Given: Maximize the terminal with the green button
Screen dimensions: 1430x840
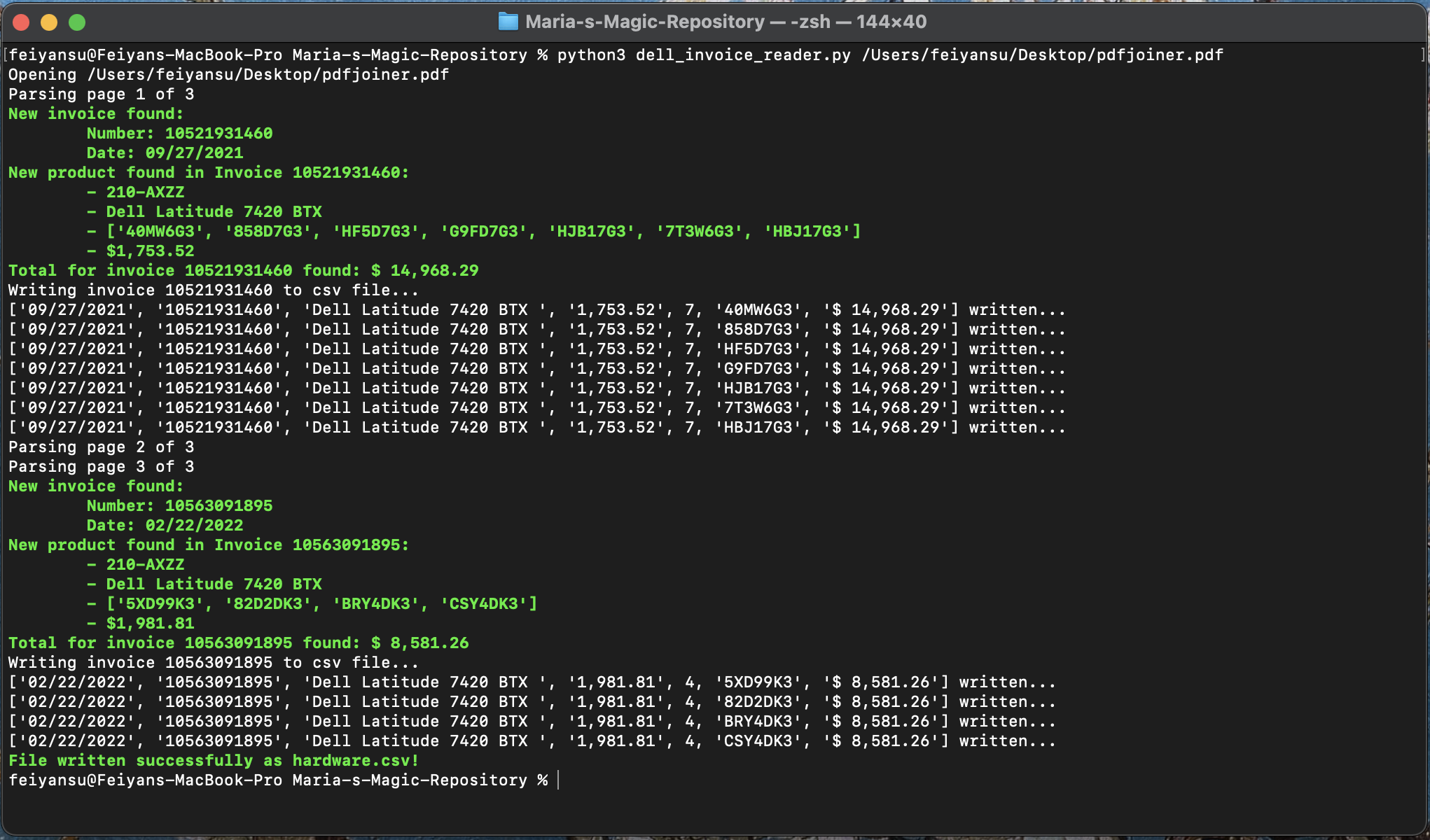Looking at the screenshot, I should [x=77, y=22].
